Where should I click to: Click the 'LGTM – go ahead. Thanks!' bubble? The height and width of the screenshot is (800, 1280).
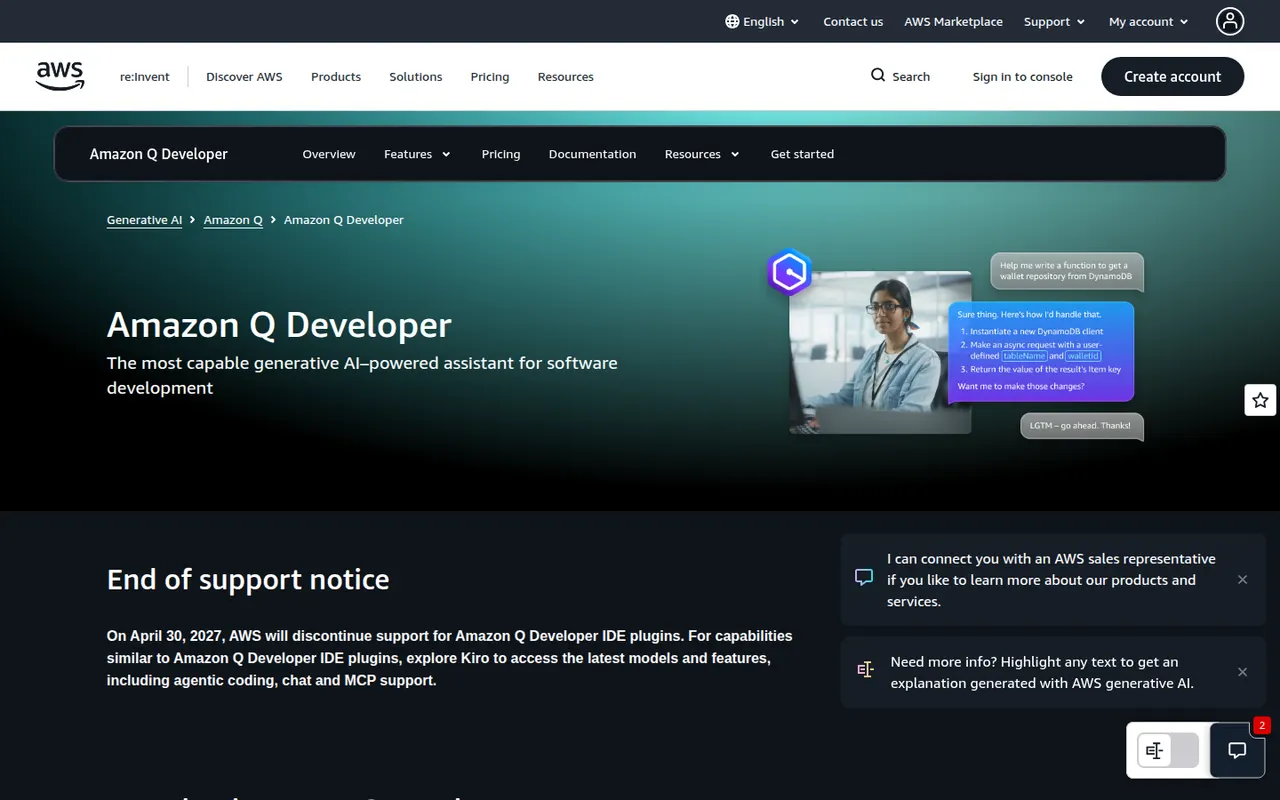pos(1081,426)
